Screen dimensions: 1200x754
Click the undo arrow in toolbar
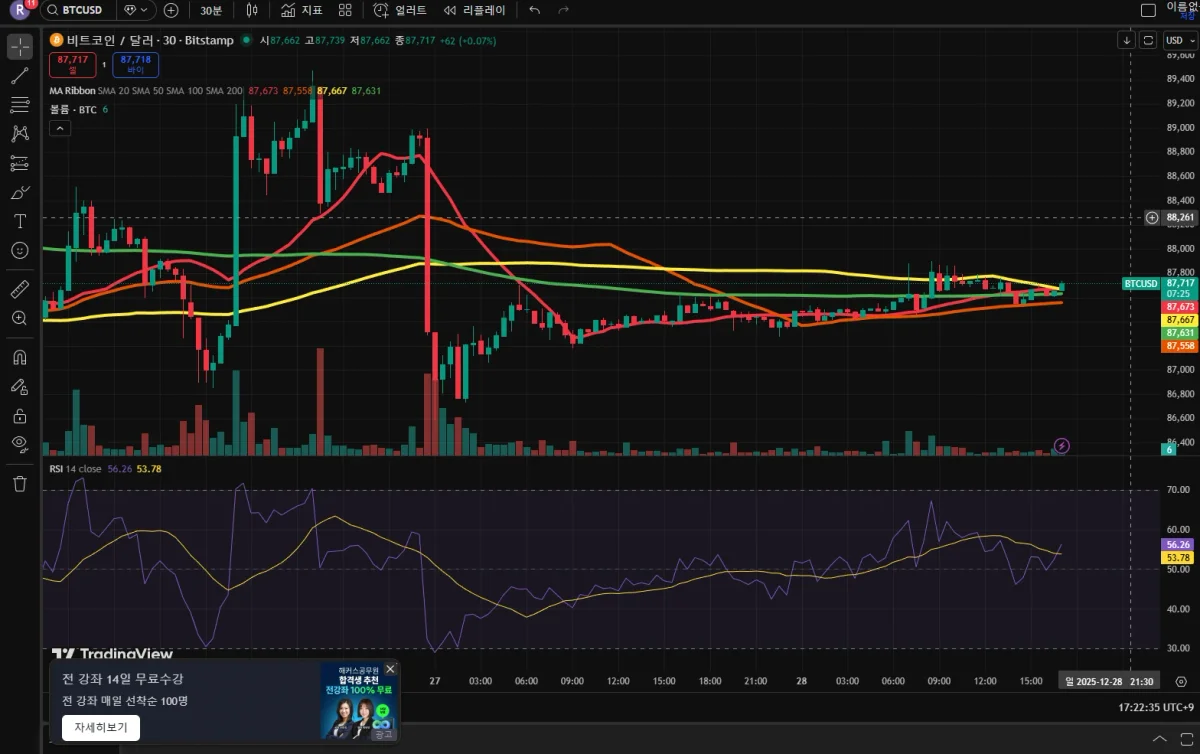(534, 10)
